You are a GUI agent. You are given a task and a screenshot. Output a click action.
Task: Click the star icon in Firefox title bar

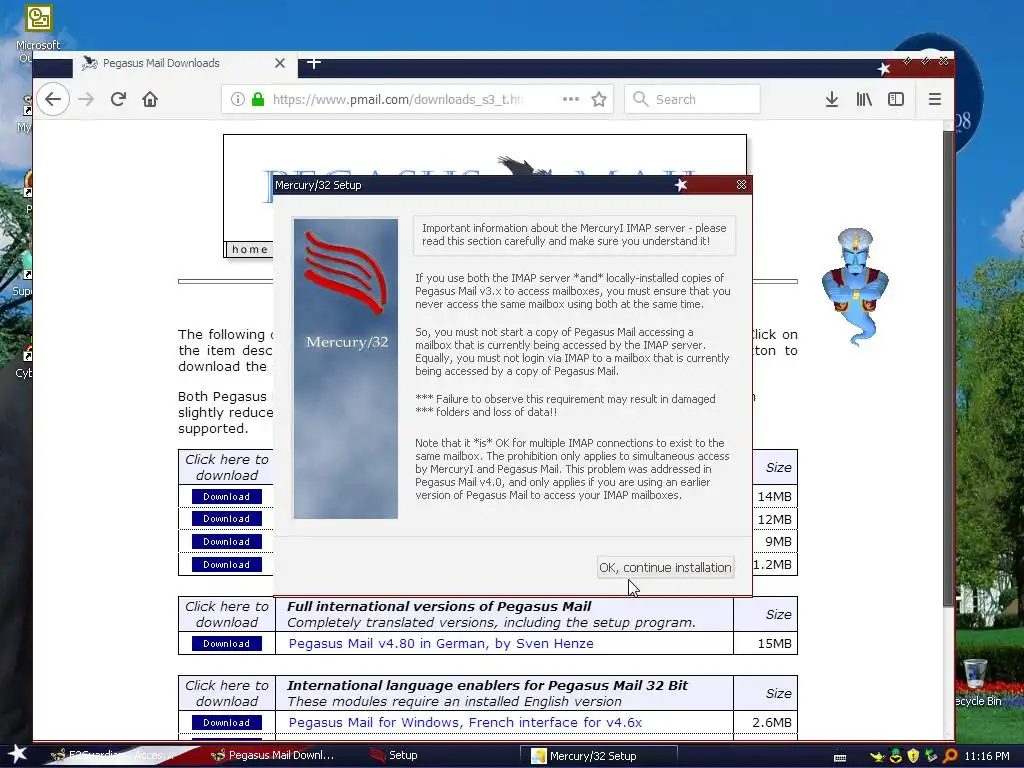[x=884, y=69]
